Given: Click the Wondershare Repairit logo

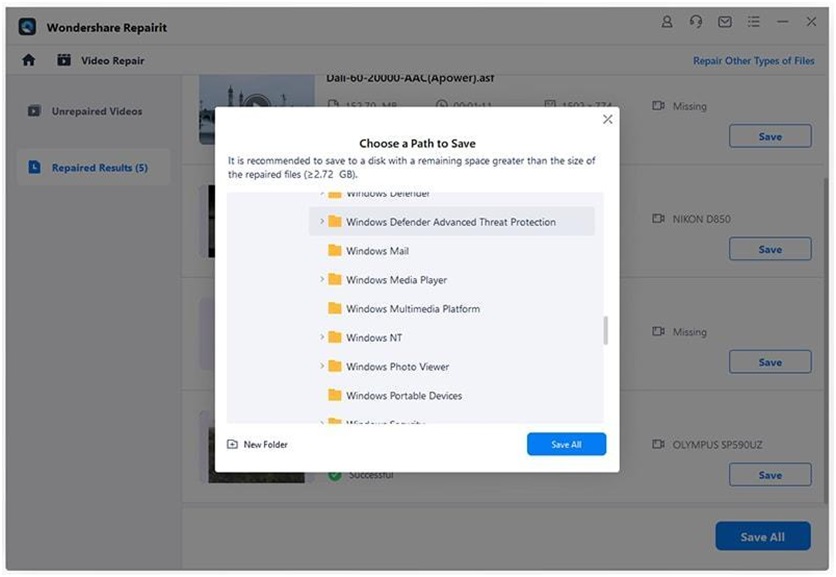Looking at the screenshot, I should pyautogui.click(x=27, y=26).
